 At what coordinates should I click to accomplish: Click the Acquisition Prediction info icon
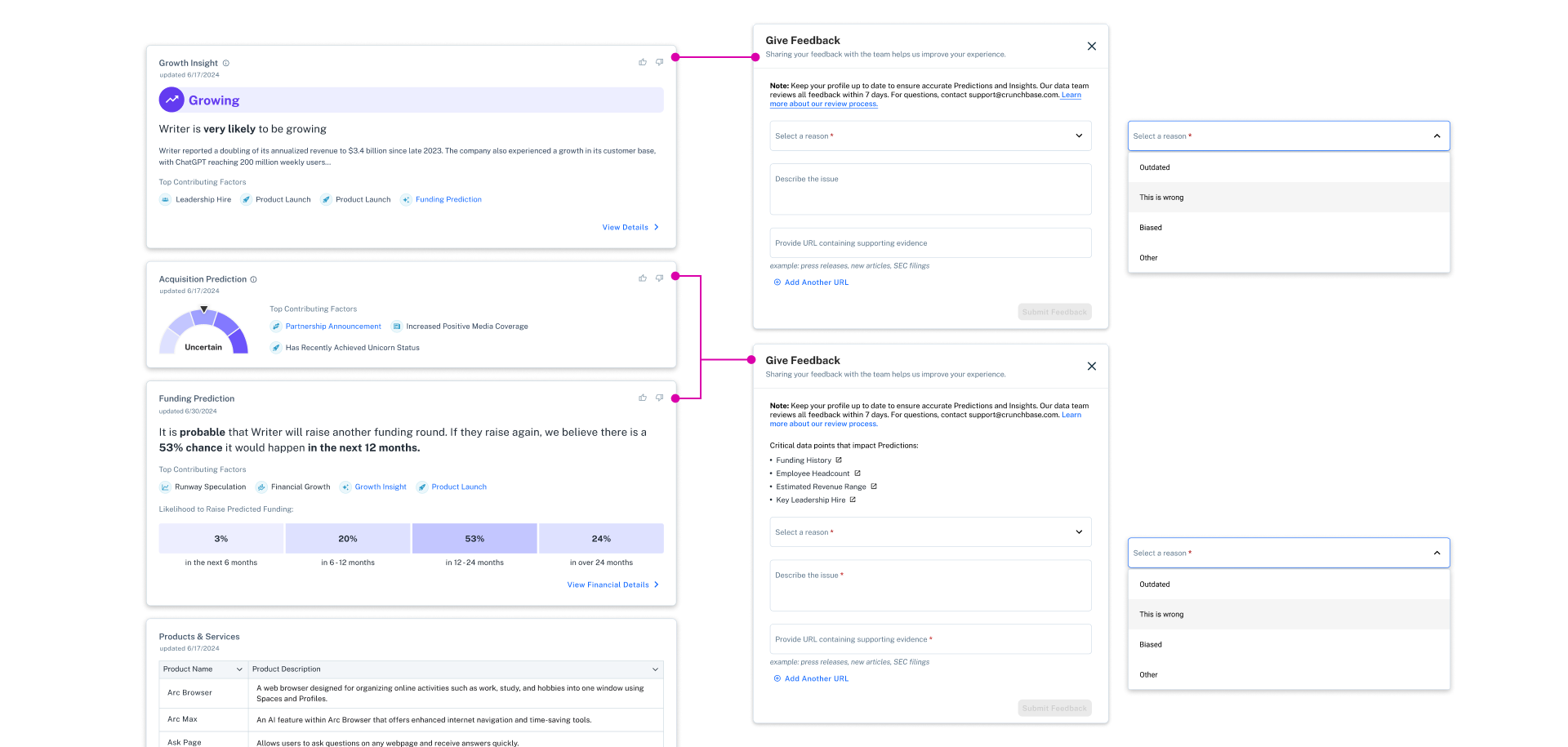[253, 279]
